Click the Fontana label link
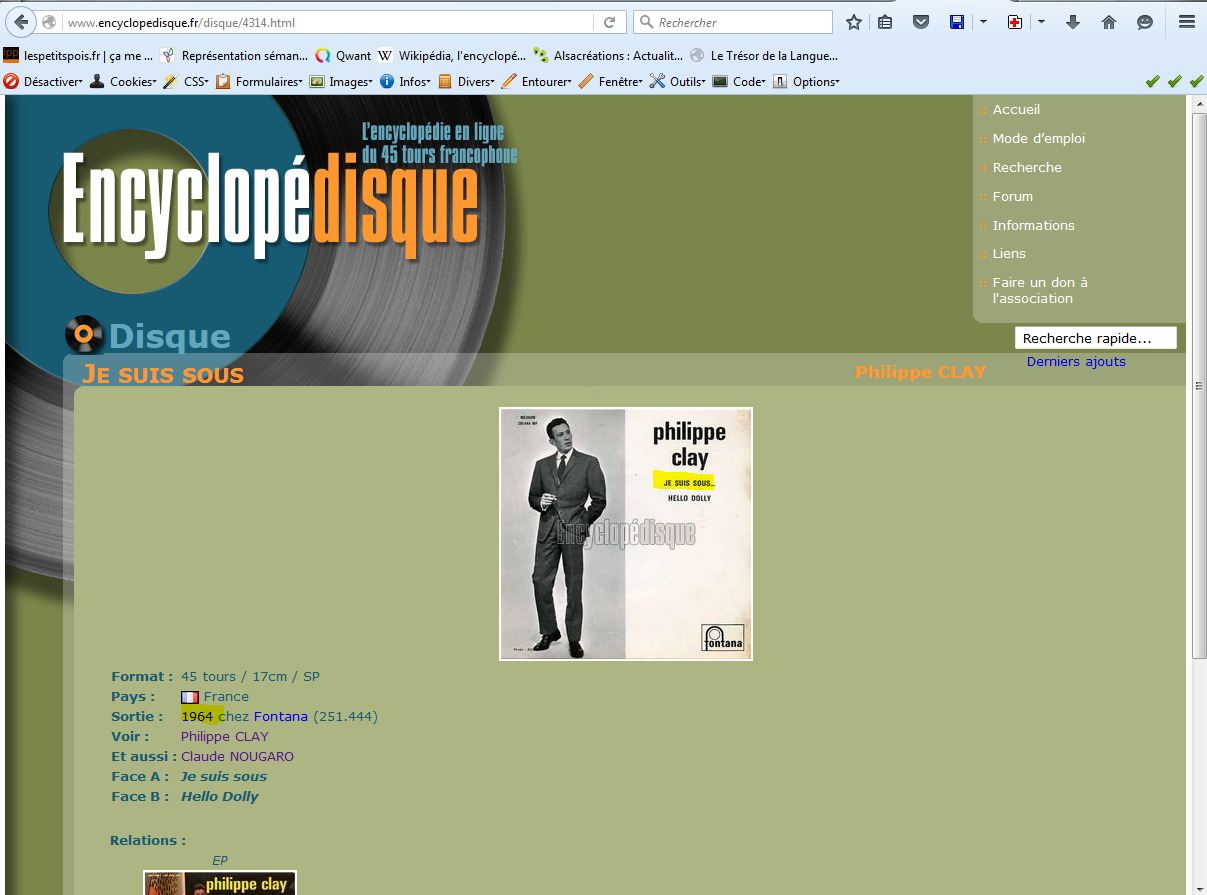This screenshot has height=895, width=1207. click(x=280, y=717)
